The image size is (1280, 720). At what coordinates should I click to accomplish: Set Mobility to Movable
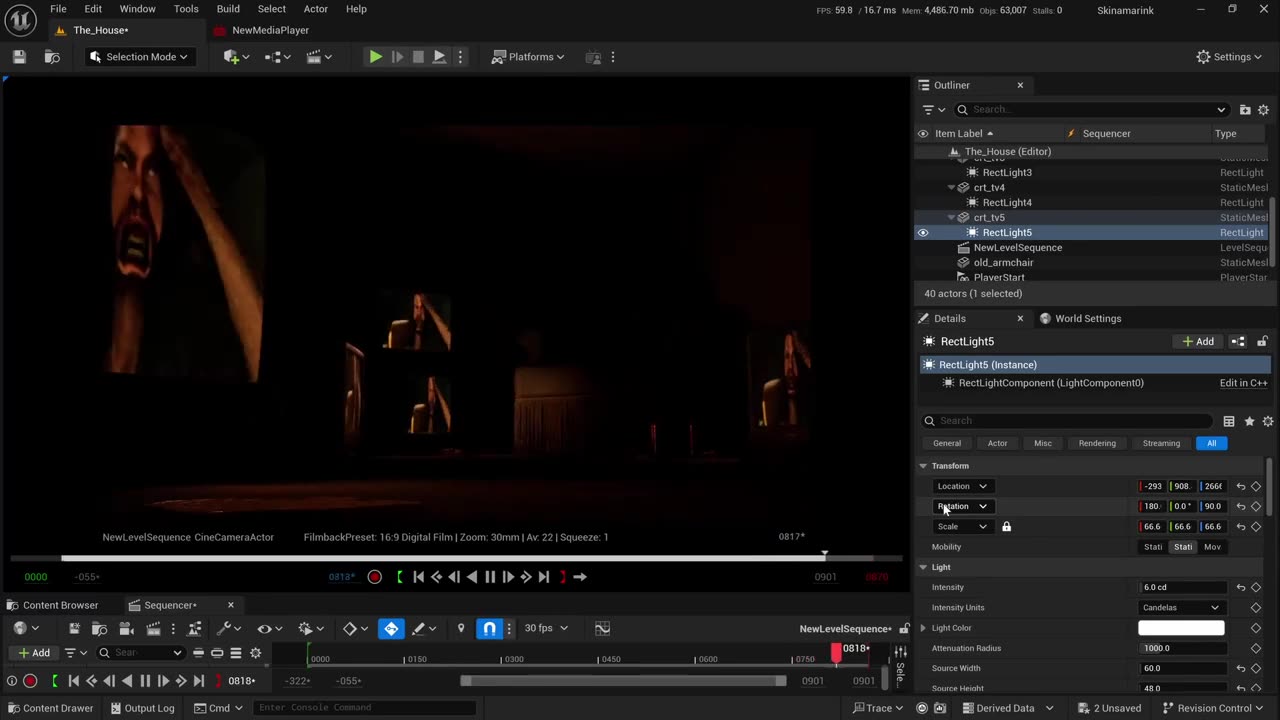(x=1212, y=547)
